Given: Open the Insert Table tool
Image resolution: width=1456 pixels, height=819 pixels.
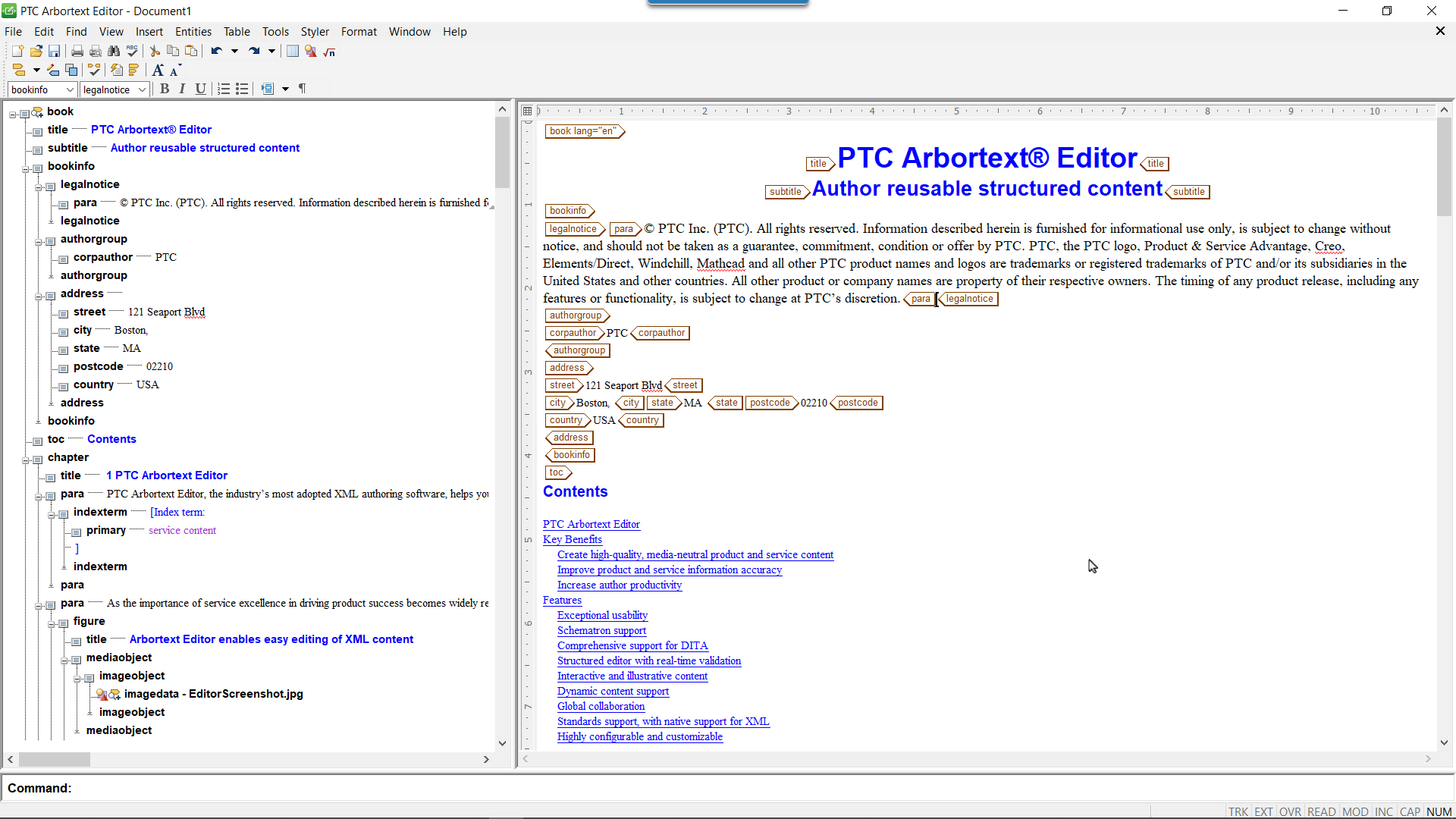Looking at the screenshot, I should [x=293, y=51].
